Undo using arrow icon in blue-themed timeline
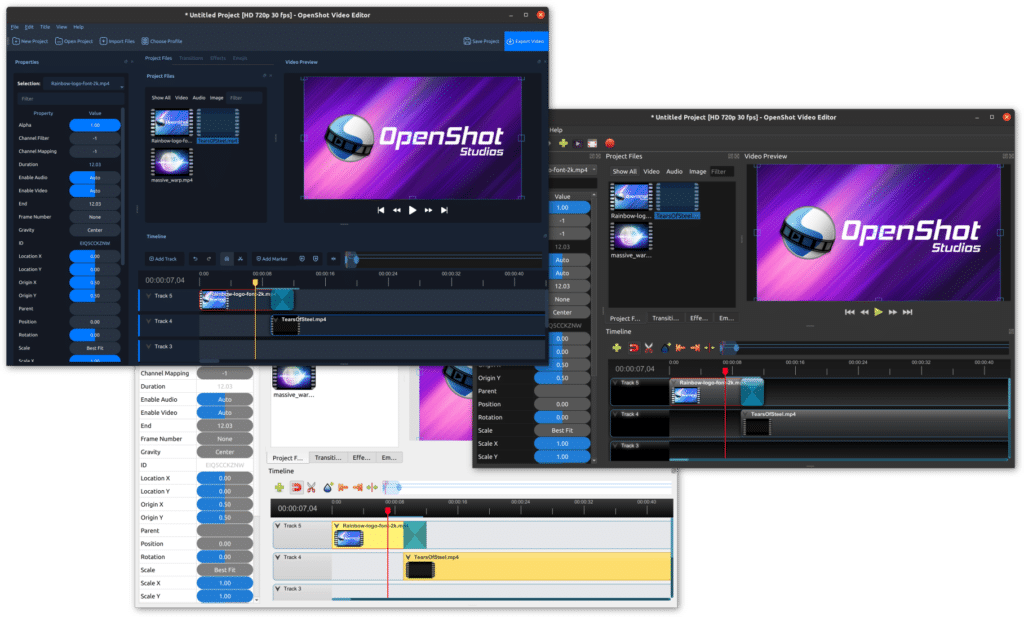1024x617 pixels. click(x=195, y=259)
